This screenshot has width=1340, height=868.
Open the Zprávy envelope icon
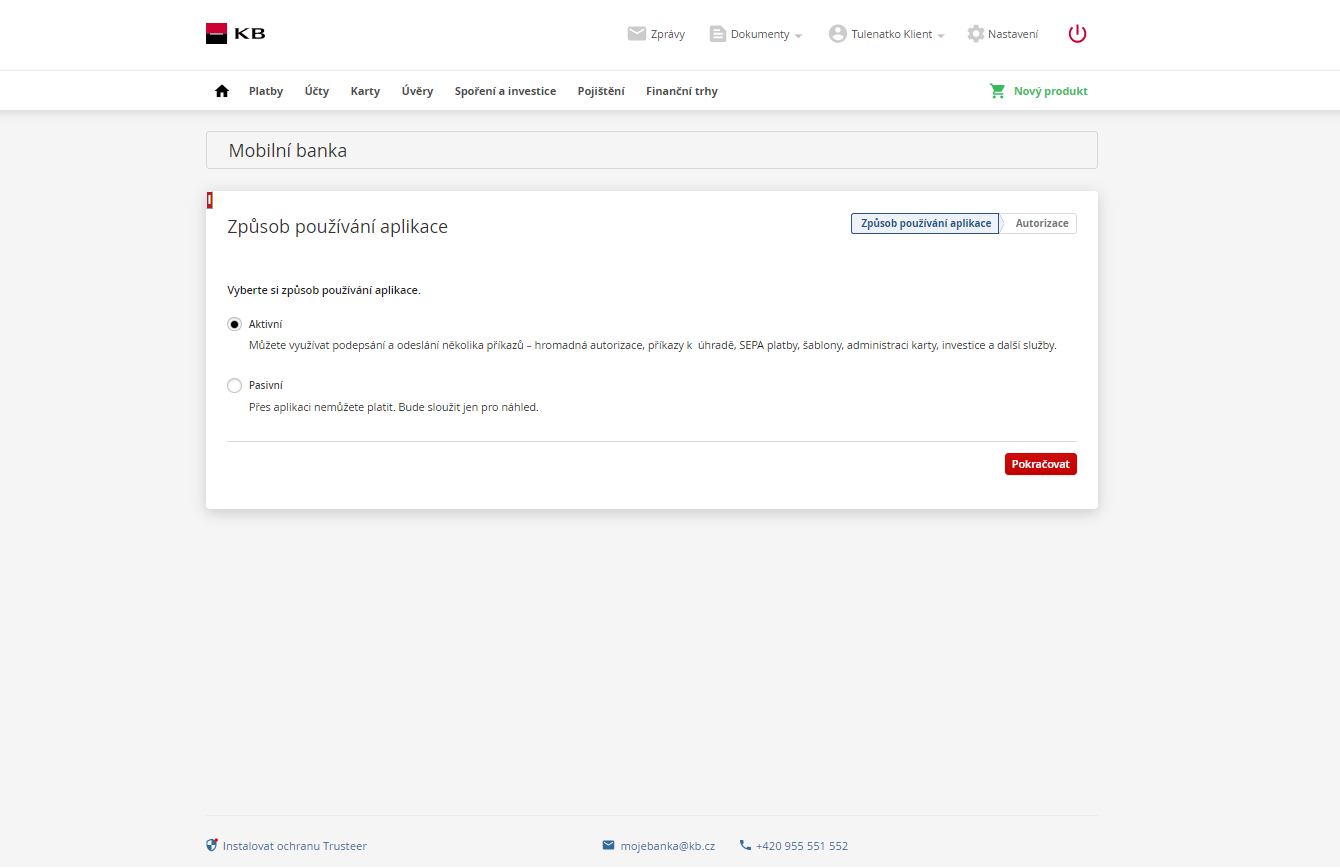636,34
